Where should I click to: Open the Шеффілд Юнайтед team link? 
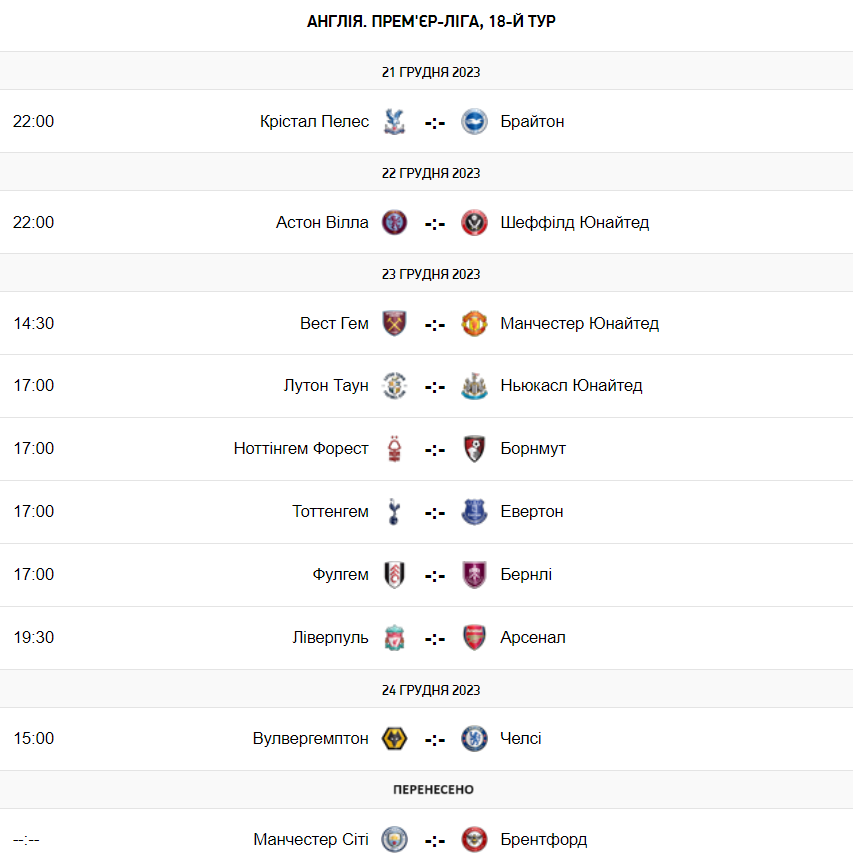(575, 223)
